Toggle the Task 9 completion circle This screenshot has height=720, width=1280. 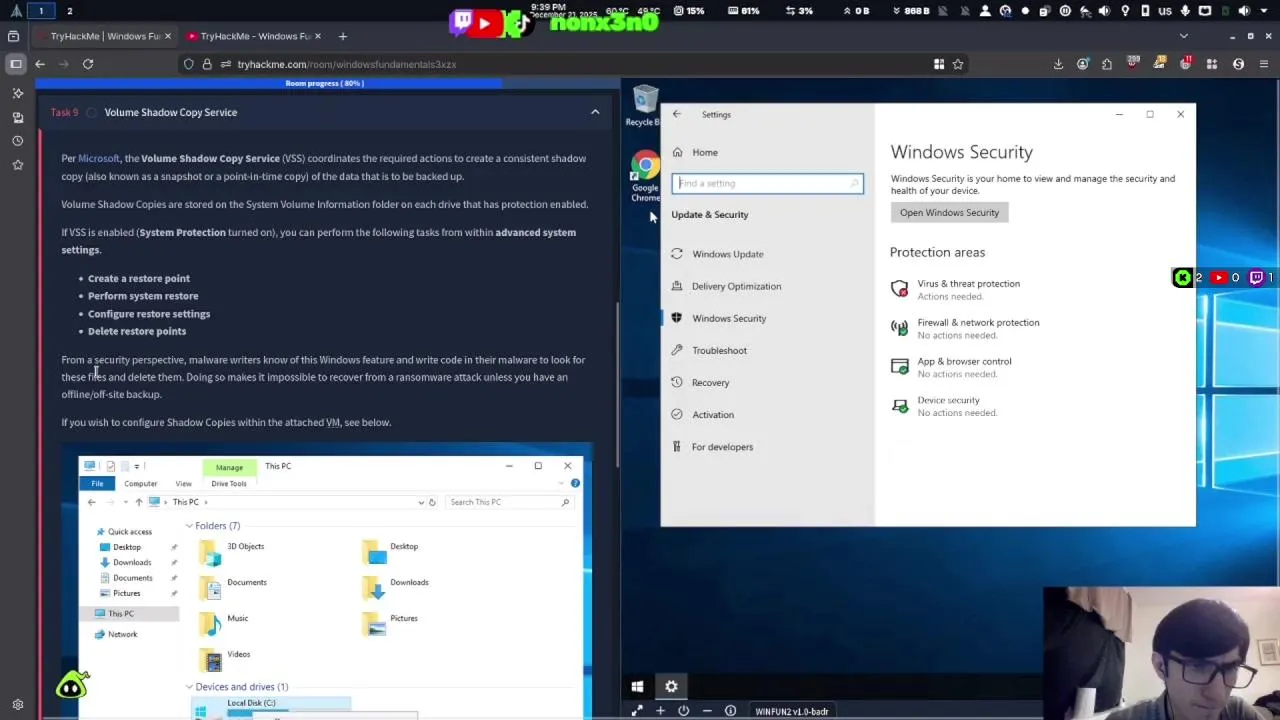[91, 112]
